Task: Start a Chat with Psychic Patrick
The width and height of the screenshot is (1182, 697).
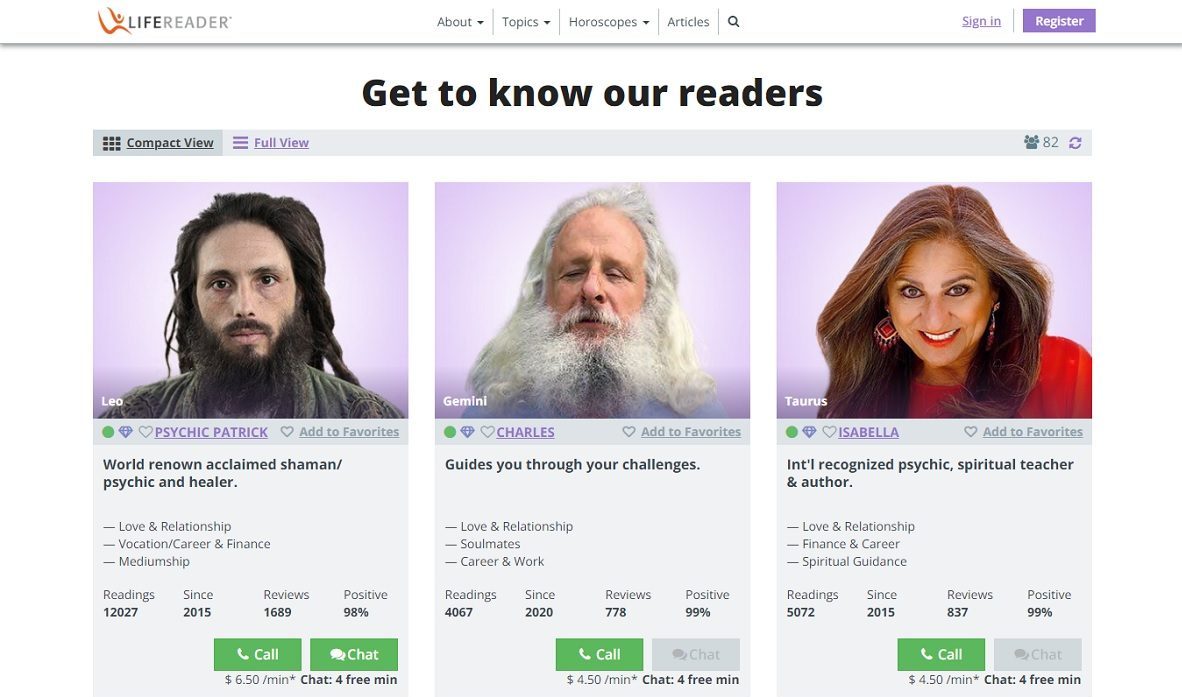Action: click(354, 654)
